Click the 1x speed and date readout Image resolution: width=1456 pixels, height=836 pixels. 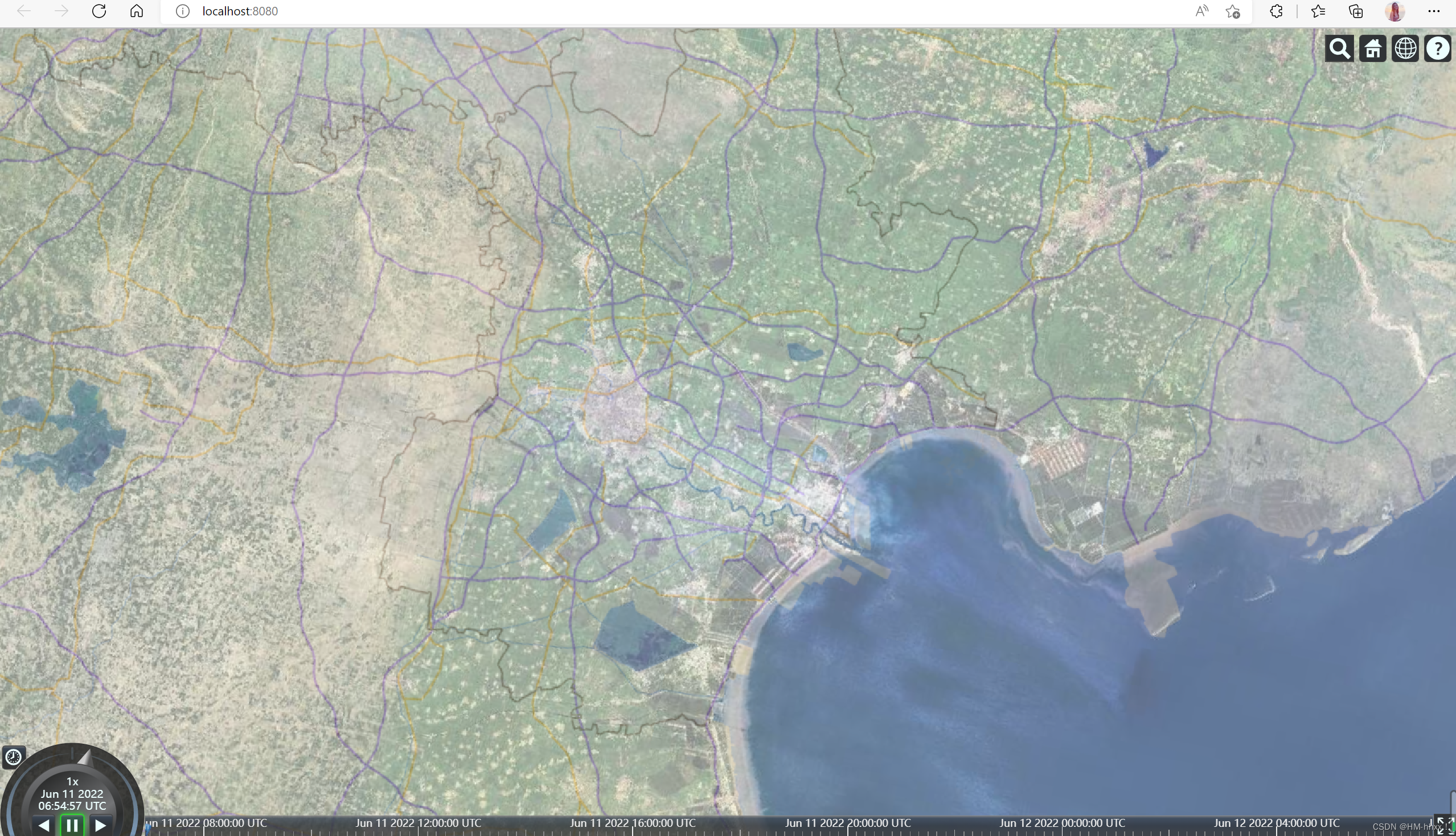tap(72, 793)
